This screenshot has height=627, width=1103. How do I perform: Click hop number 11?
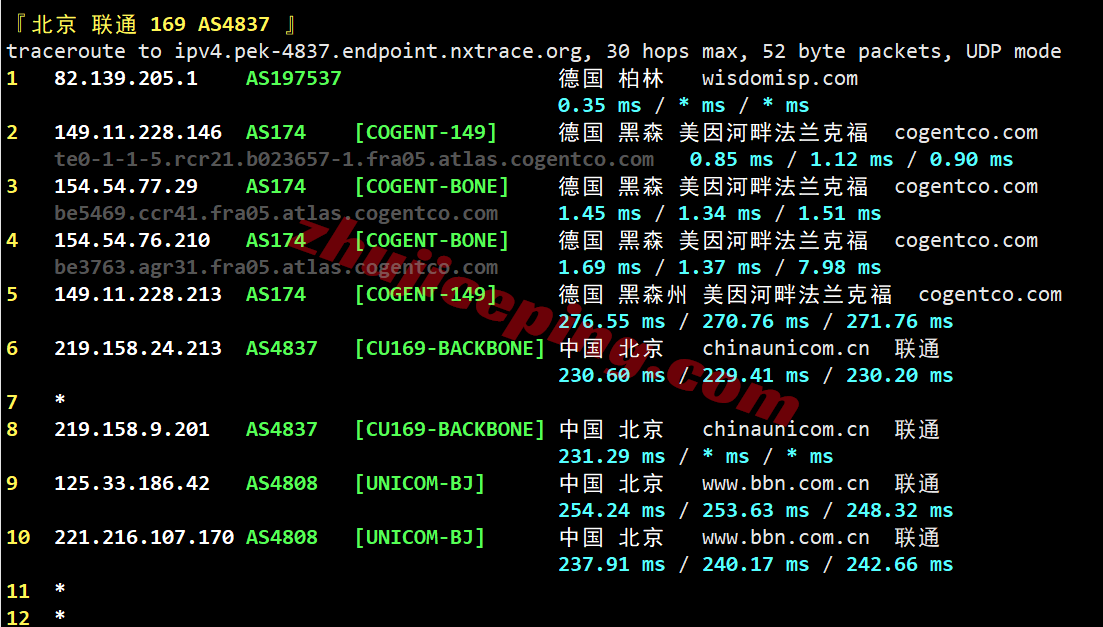[18, 591]
